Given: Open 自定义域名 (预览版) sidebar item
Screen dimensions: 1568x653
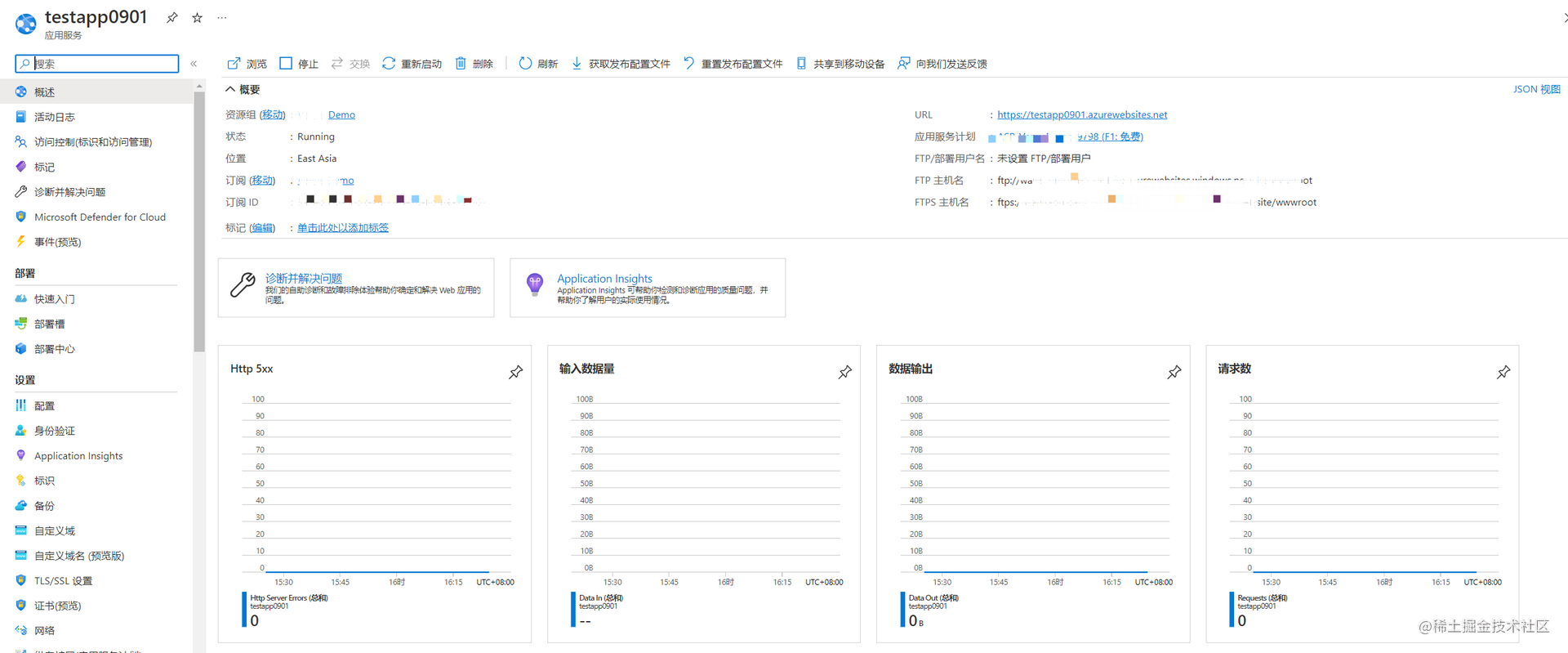Looking at the screenshot, I should pos(96,556).
